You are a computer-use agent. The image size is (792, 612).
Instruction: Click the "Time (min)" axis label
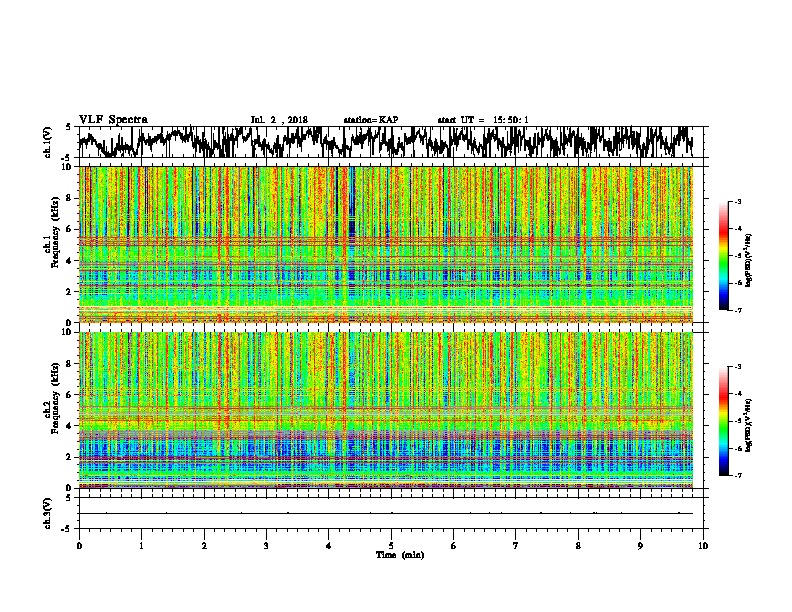[x=400, y=555]
